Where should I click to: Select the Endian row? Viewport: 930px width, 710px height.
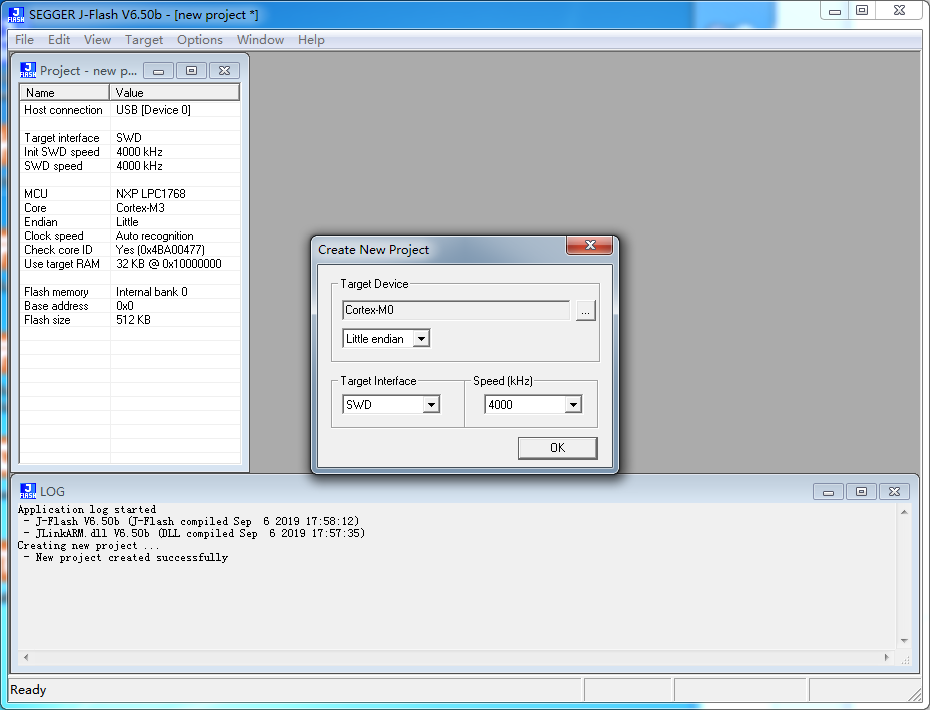tap(130, 222)
